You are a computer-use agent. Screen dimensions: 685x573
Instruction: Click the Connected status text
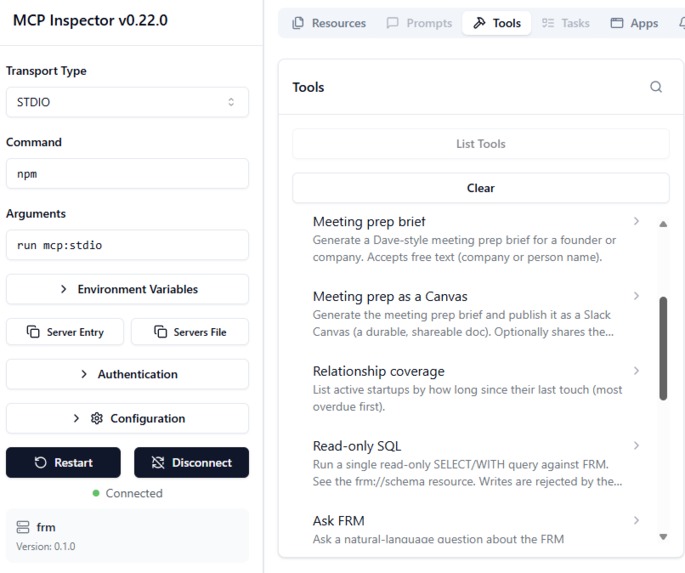(134, 493)
